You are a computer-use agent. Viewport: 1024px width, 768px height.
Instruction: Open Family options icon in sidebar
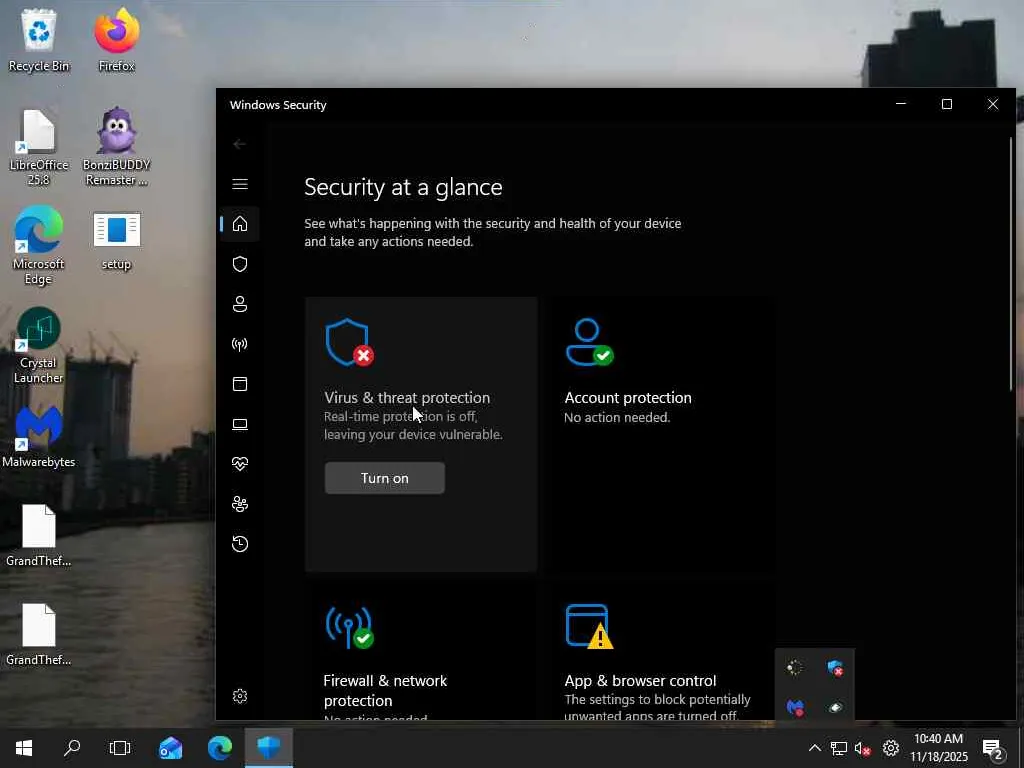[240, 504]
